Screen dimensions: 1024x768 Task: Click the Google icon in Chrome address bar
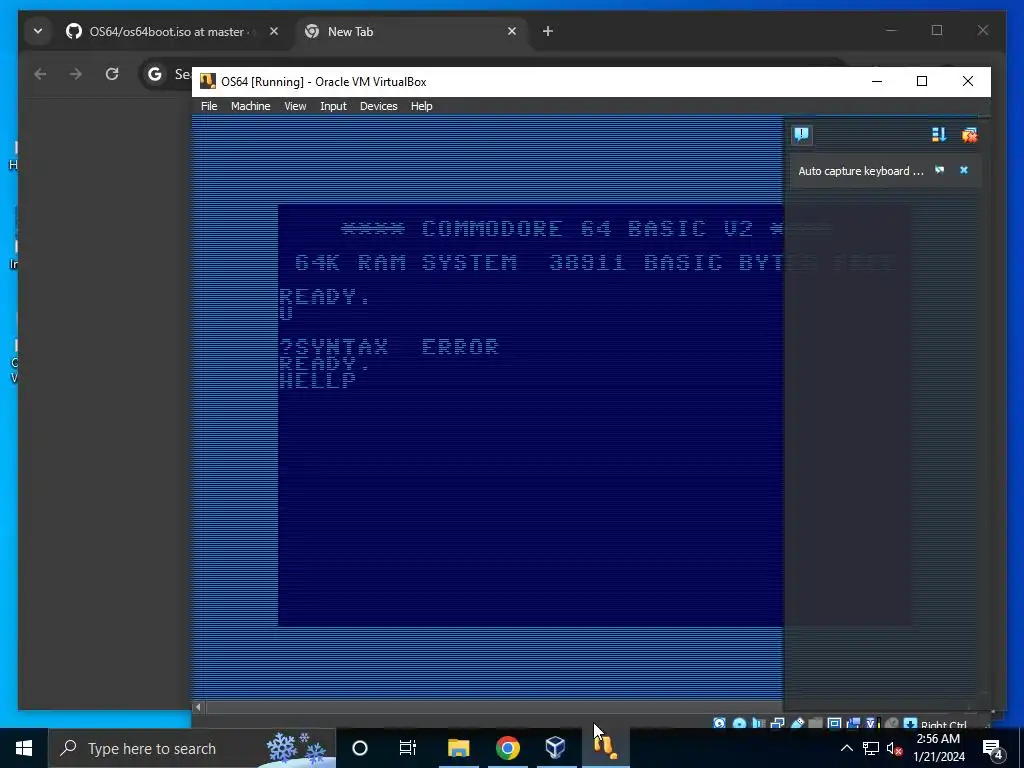pyautogui.click(x=155, y=74)
